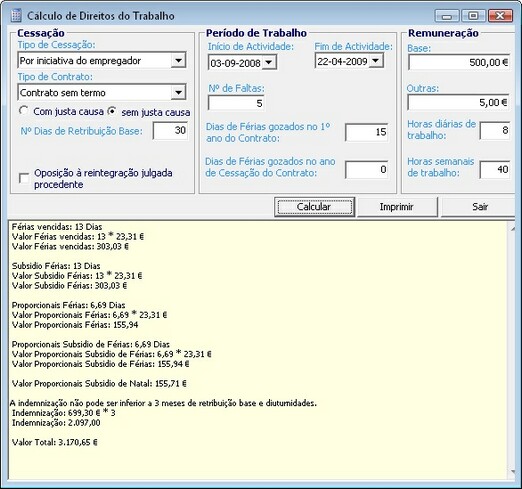Select the sem justa causa radio option
Screen dimensions: 522x489
pyautogui.click(x=112, y=111)
